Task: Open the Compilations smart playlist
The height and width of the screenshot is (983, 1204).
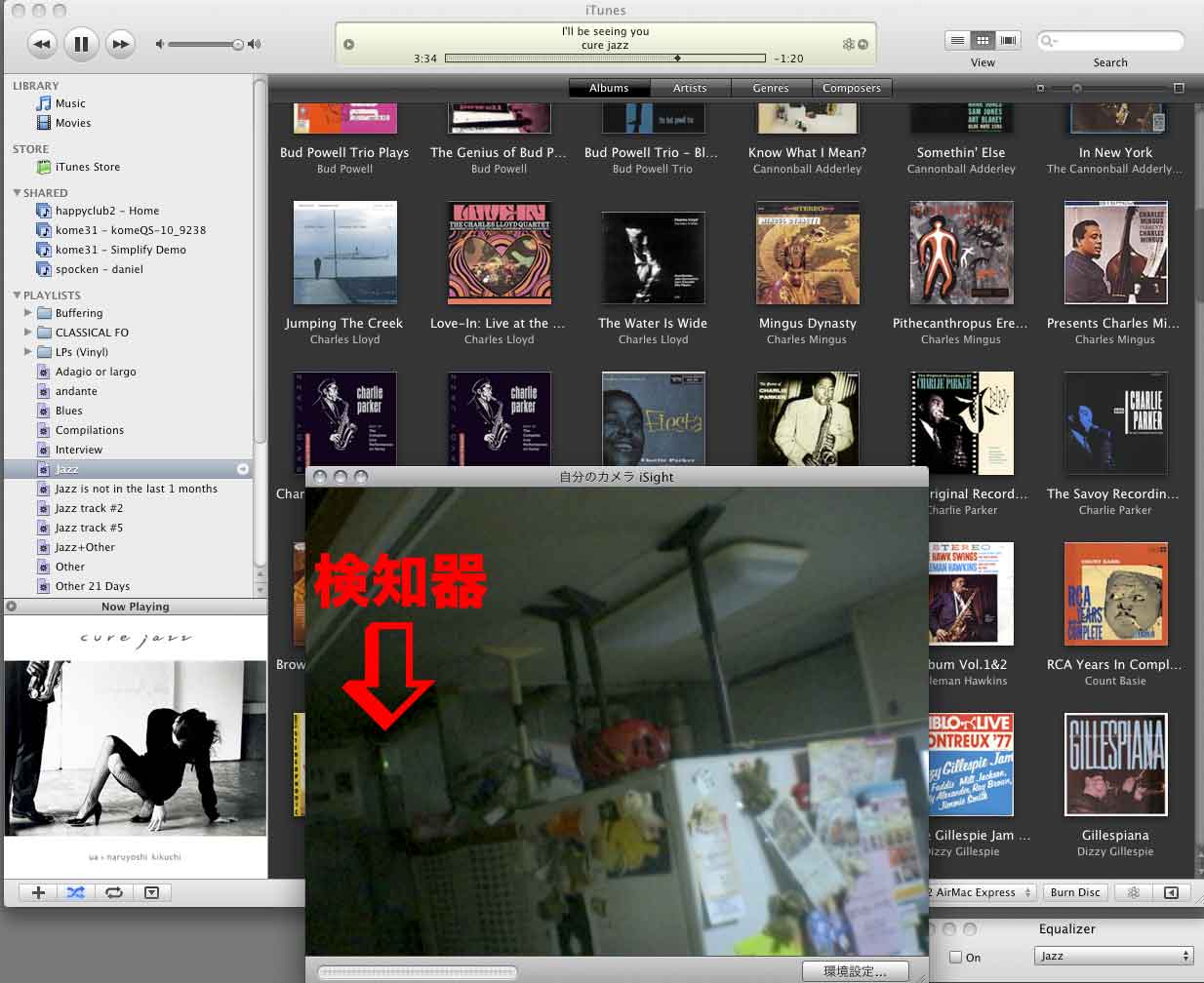Action: pos(90,430)
